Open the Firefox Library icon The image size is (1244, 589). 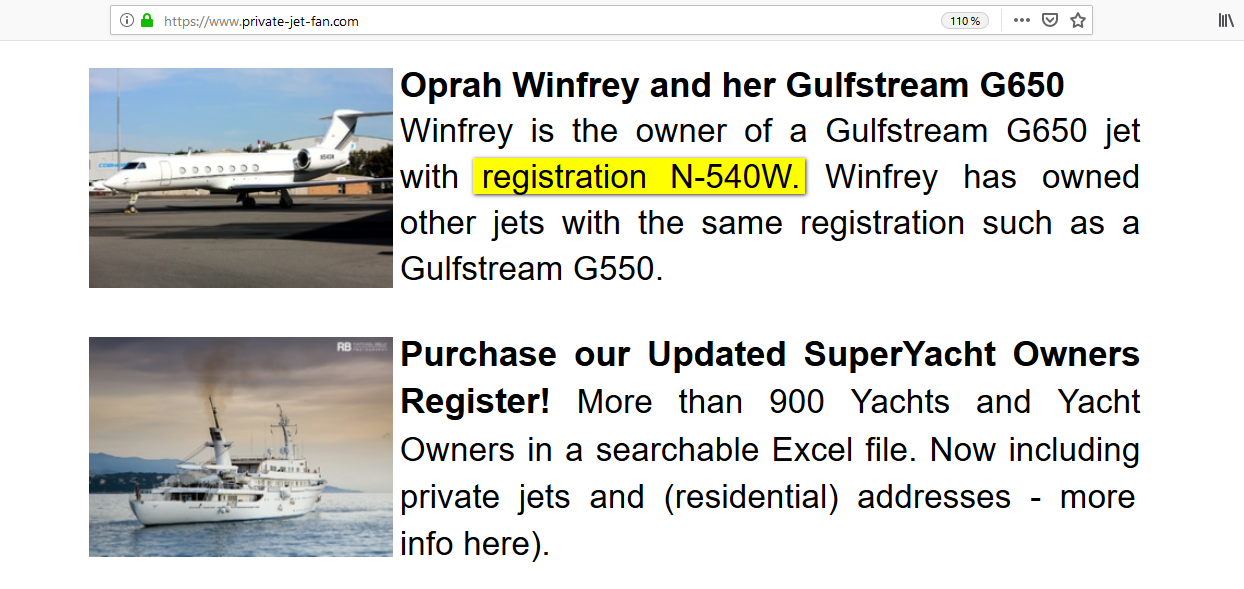click(x=1225, y=20)
